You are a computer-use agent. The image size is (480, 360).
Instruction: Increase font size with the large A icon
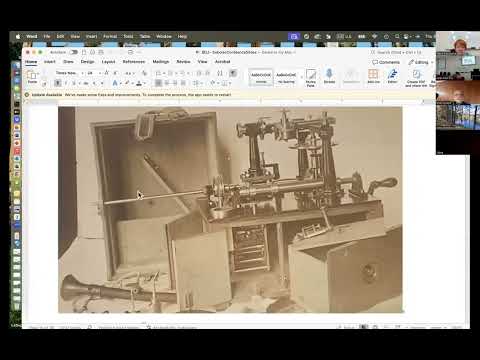[x=107, y=73]
